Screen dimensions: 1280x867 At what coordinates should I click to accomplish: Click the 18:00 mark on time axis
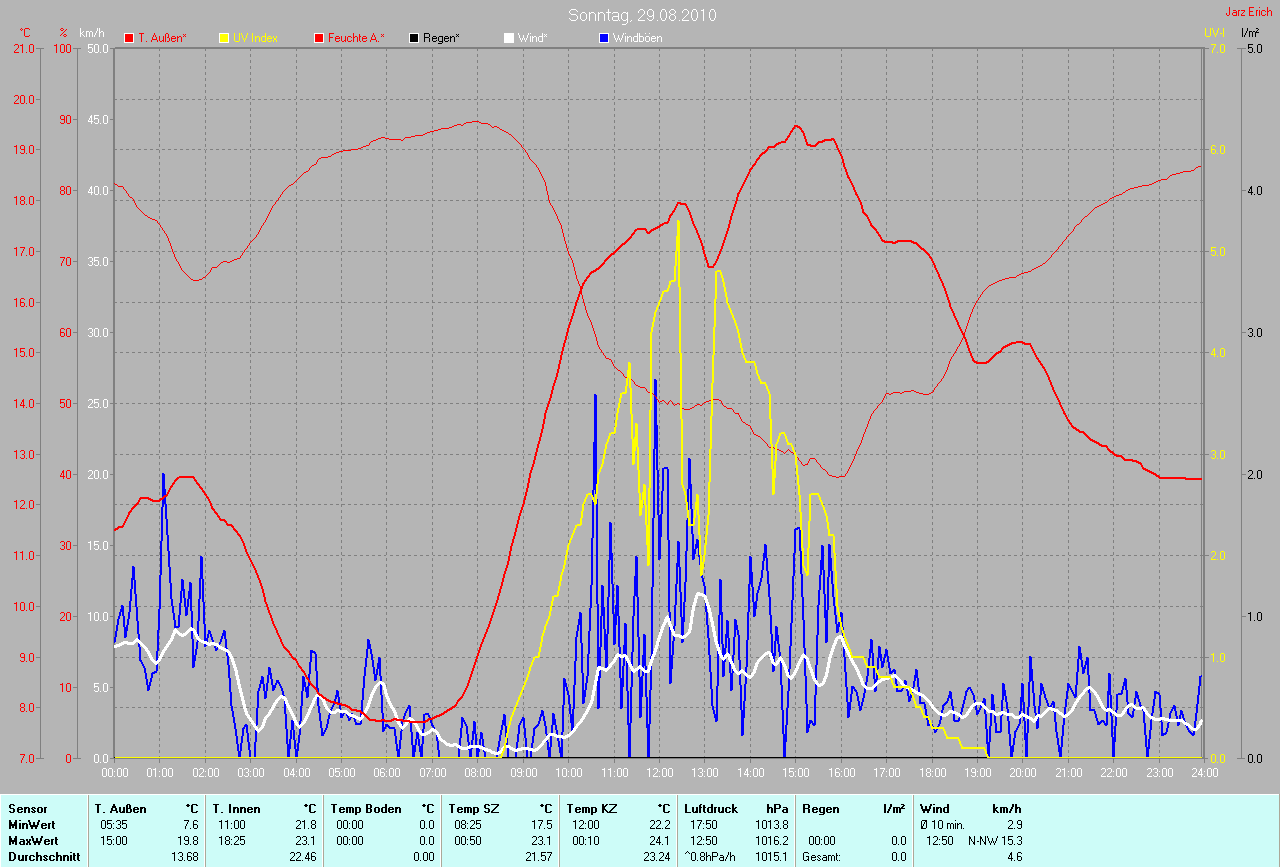[x=931, y=773]
